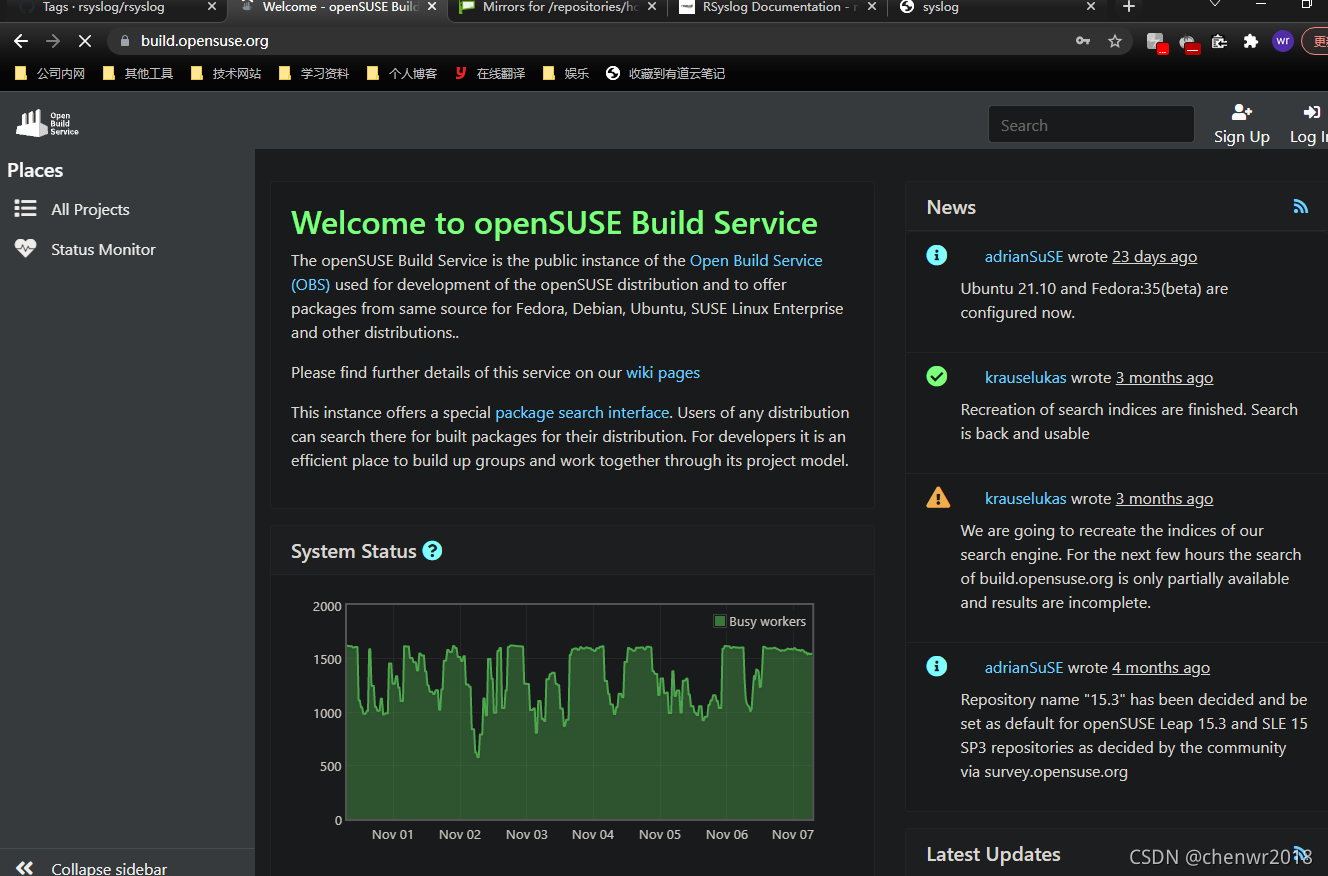Click into the Search field
The image size is (1328, 876).
click(1091, 125)
